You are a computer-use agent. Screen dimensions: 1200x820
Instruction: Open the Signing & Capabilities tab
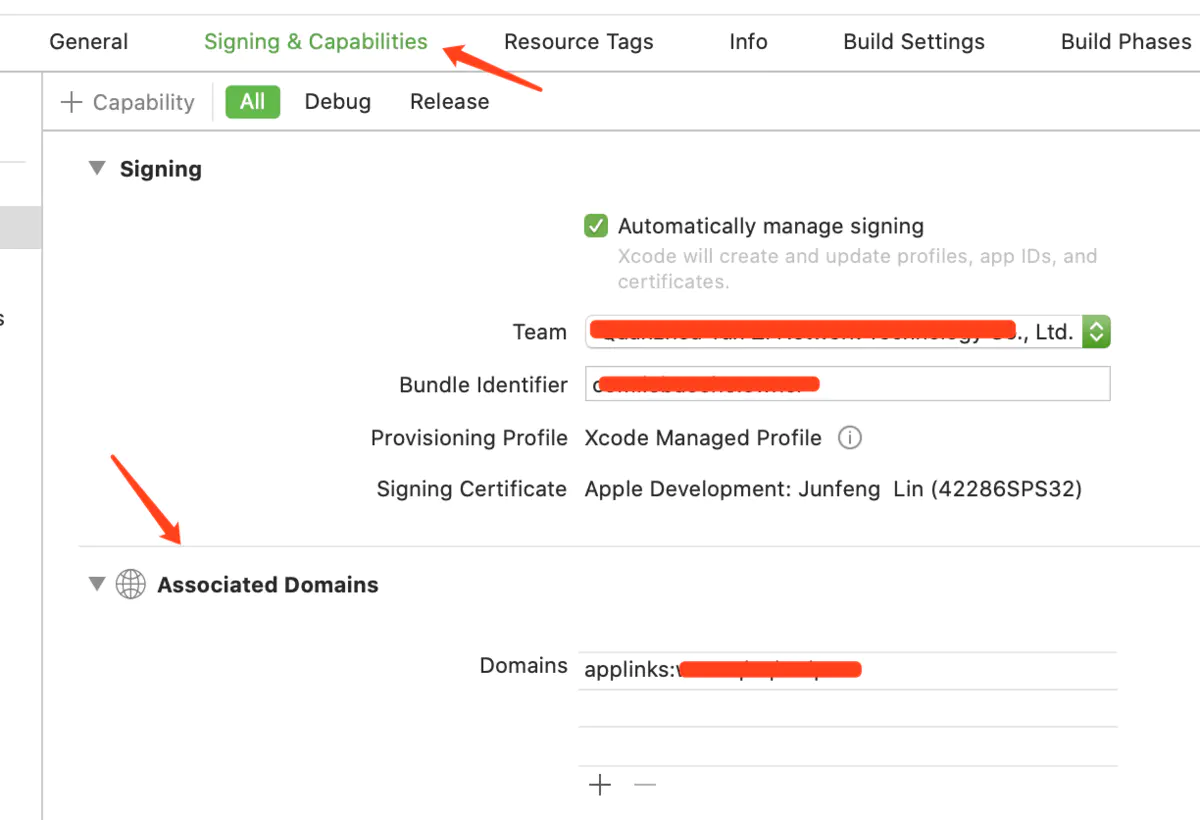pyautogui.click(x=316, y=42)
